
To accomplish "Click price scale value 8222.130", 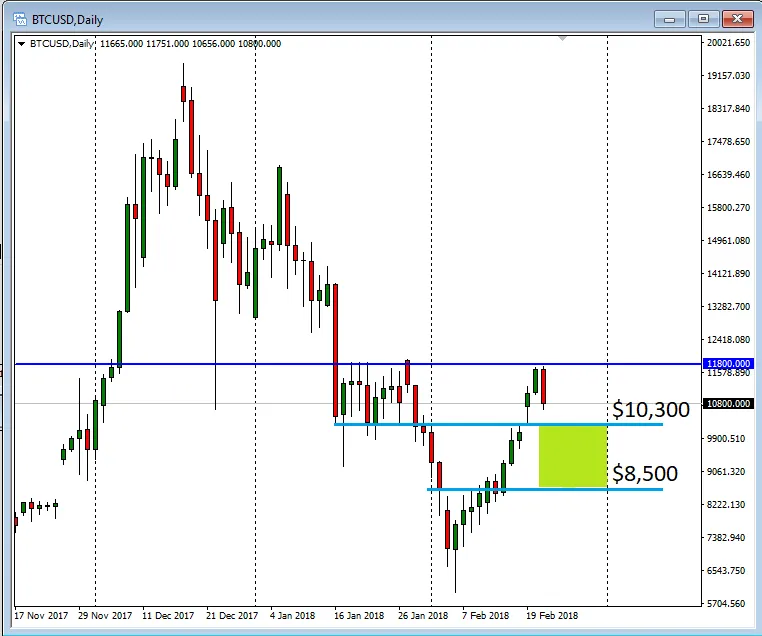I will (x=726, y=505).
